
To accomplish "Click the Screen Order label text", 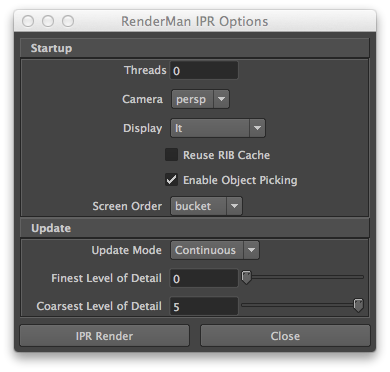I will pos(127,206).
